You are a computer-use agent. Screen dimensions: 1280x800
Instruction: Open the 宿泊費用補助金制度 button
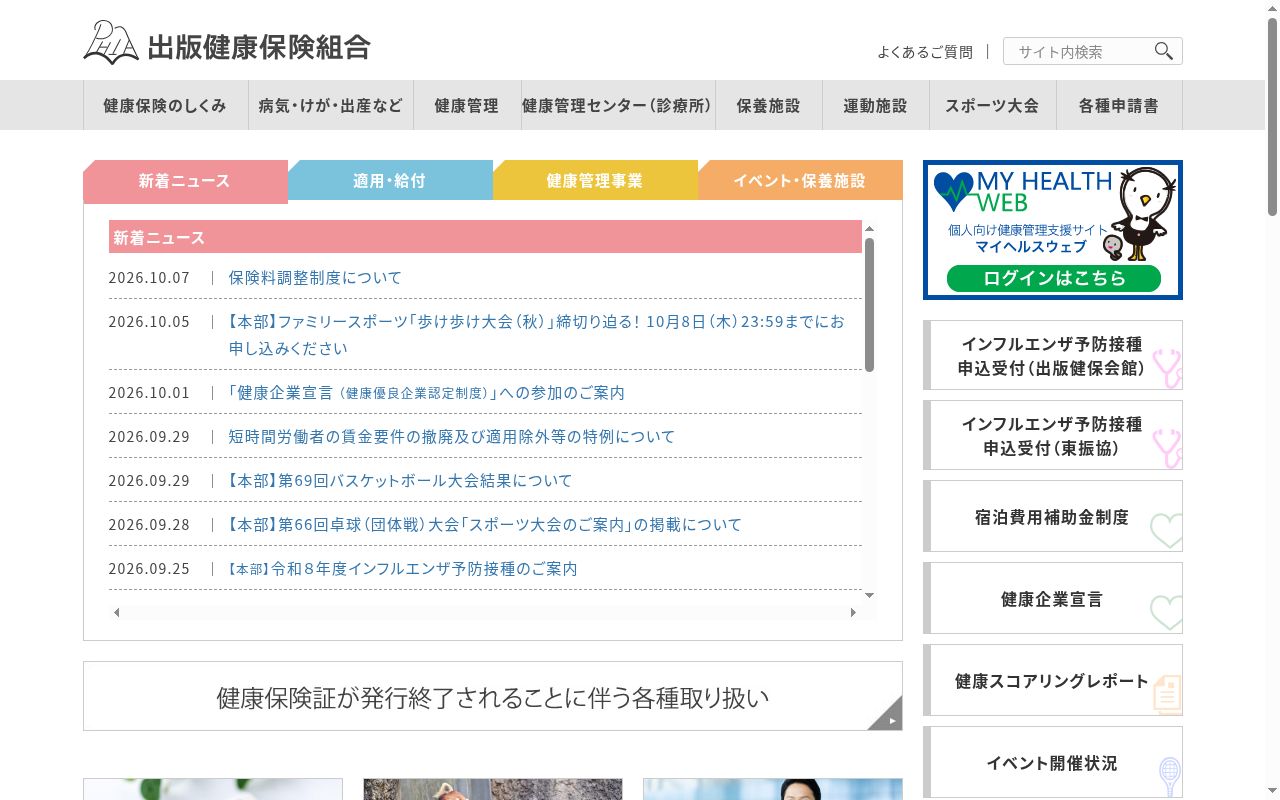[1053, 516]
